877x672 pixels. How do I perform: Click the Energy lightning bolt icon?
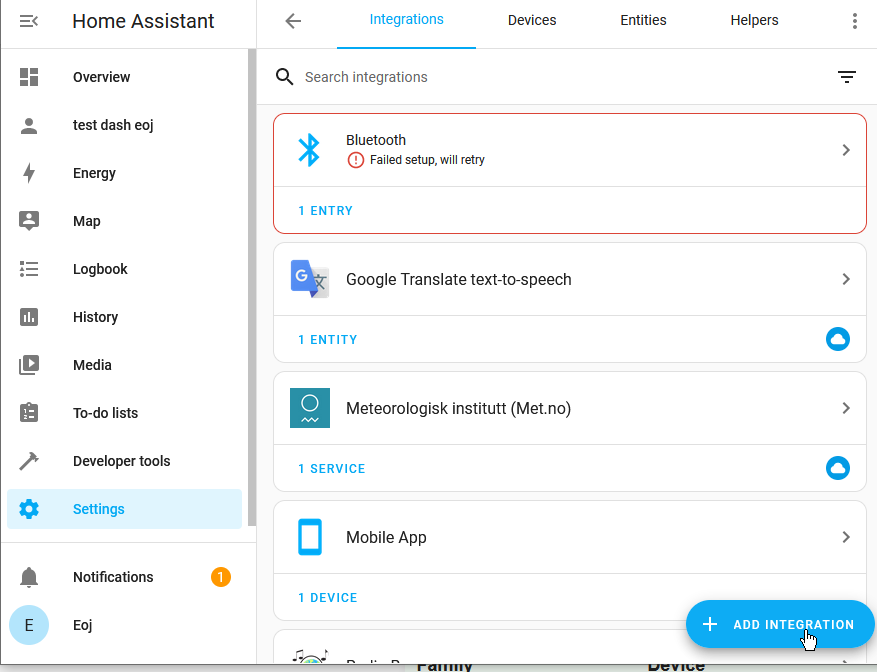29,173
